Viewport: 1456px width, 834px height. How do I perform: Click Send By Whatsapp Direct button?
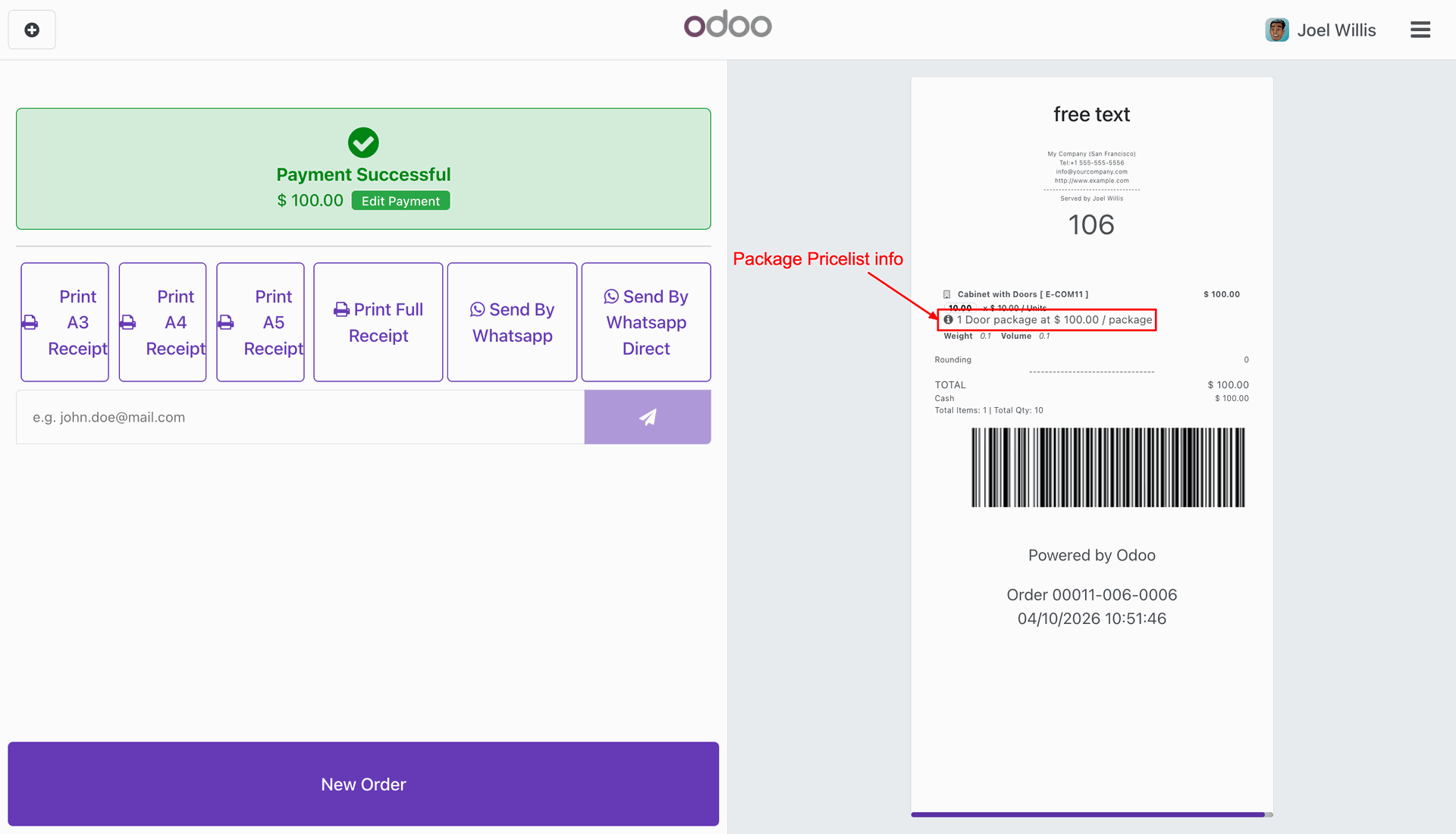click(645, 322)
